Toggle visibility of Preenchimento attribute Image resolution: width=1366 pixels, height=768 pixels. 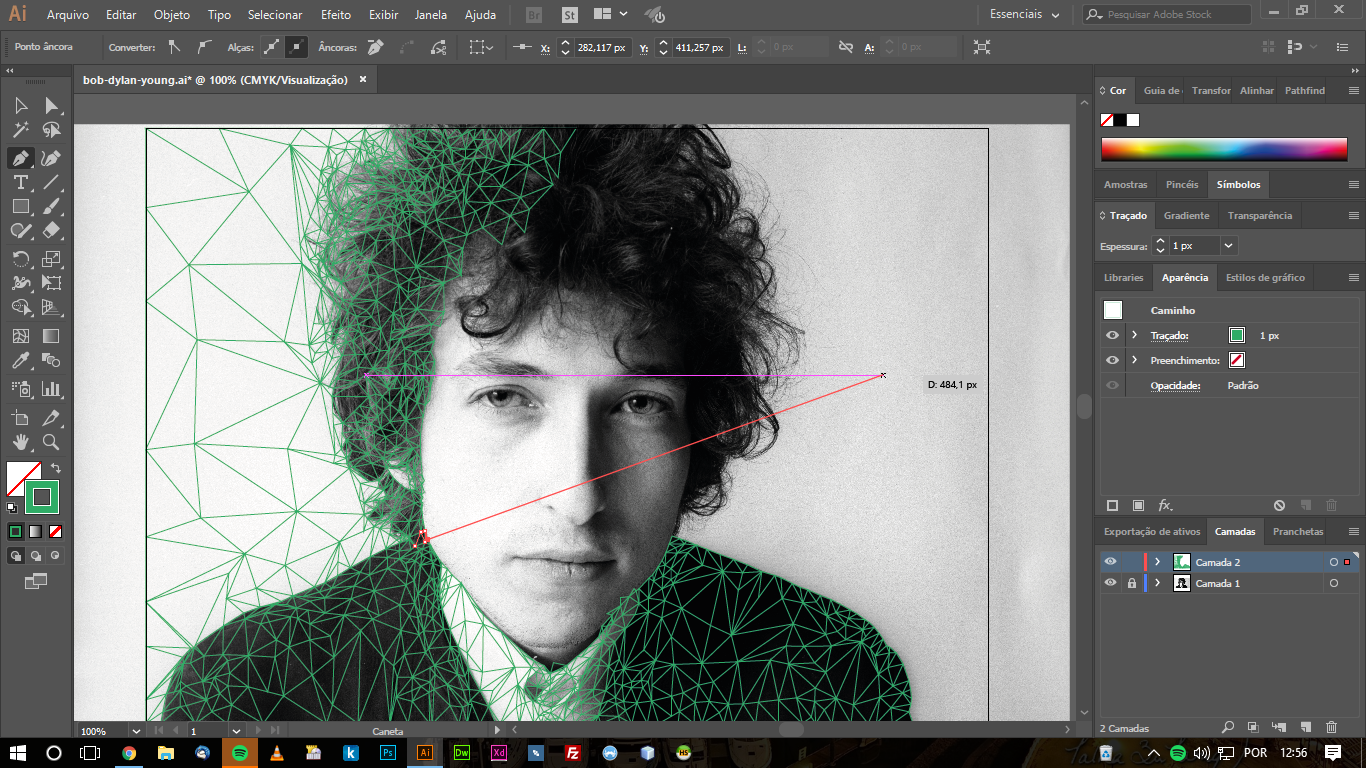[1112, 360]
